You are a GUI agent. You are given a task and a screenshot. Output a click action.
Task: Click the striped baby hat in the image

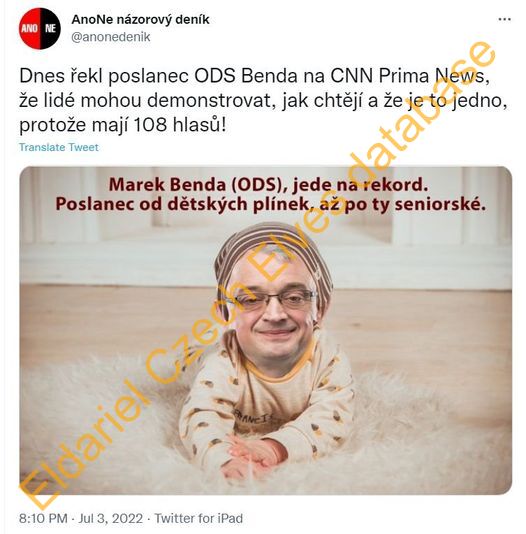coord(272,259)
